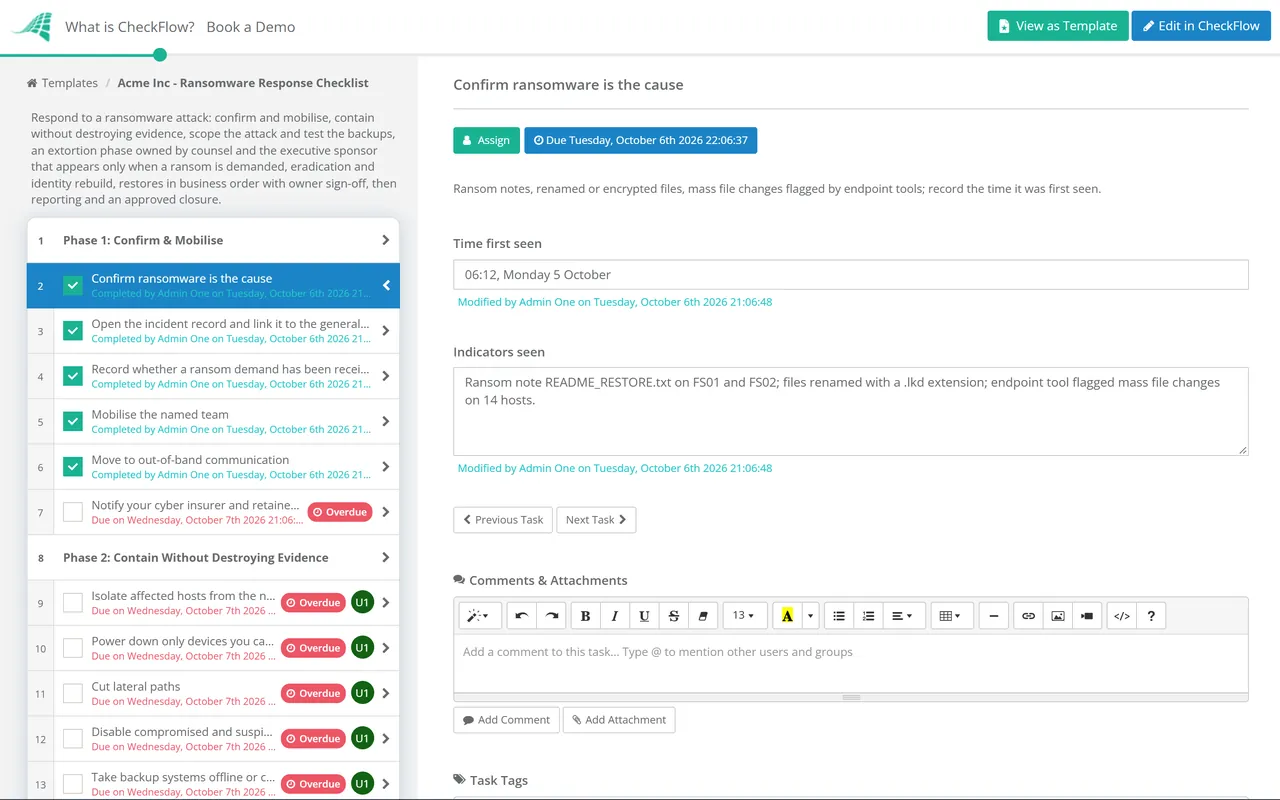Viewport: 1280px width, 800px height.
Task: Uncheck the 'Open the incident record' task checkbox
Action: pos(73,331)
